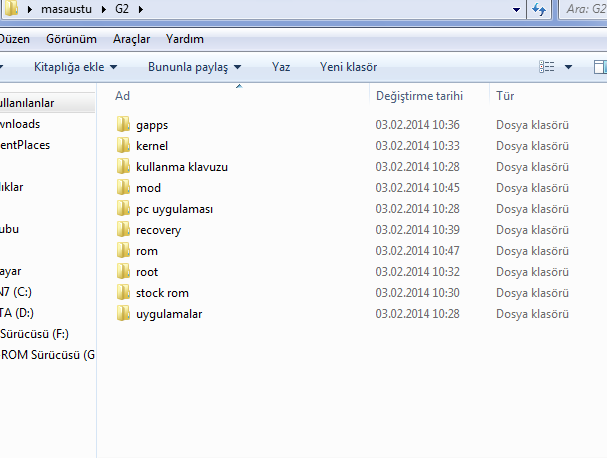
Task: Click the uygulamalar folder name
Action: click(x=169, y=314)
